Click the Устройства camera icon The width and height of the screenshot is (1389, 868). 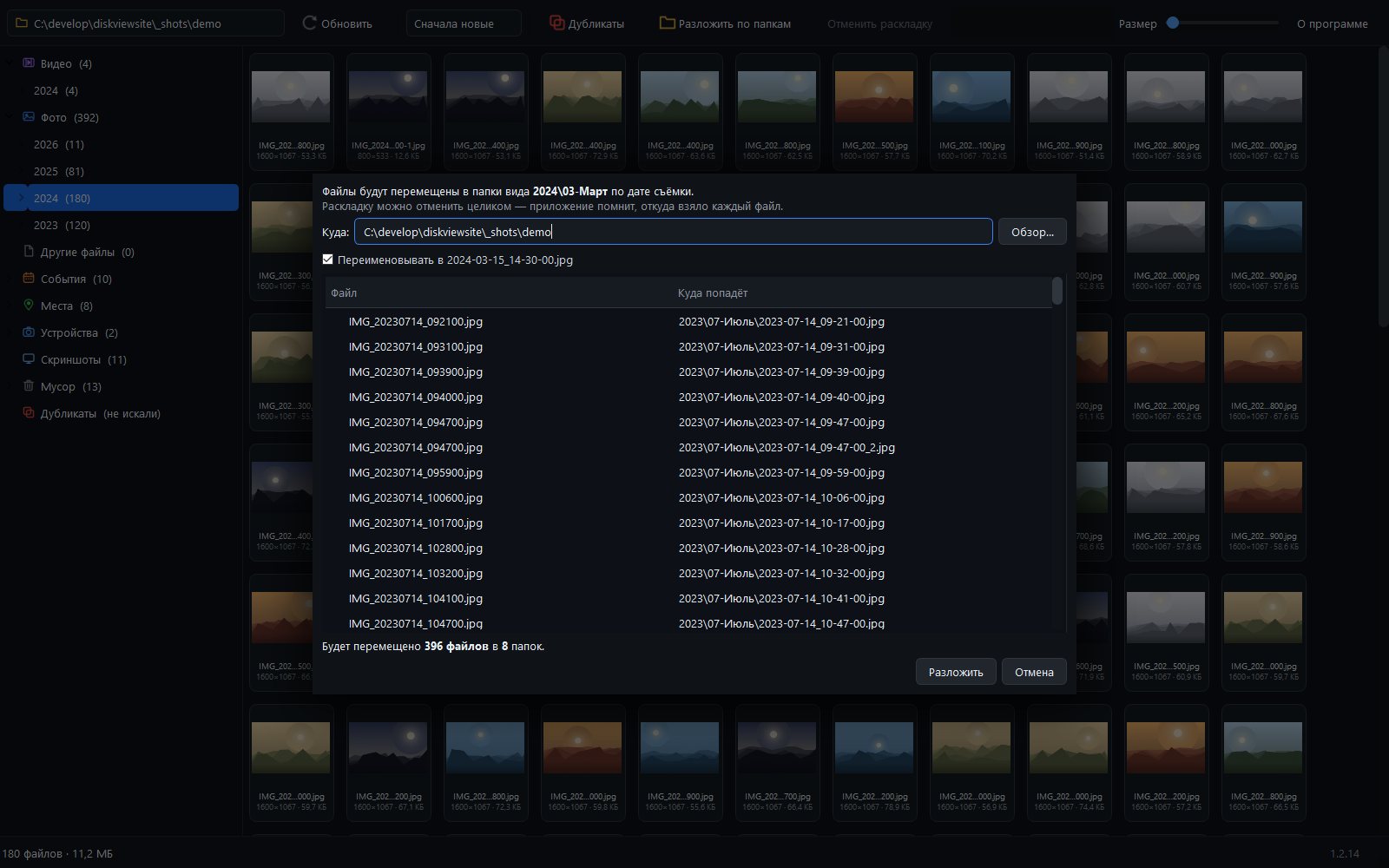pyautogui.click(x=29, y=332)
